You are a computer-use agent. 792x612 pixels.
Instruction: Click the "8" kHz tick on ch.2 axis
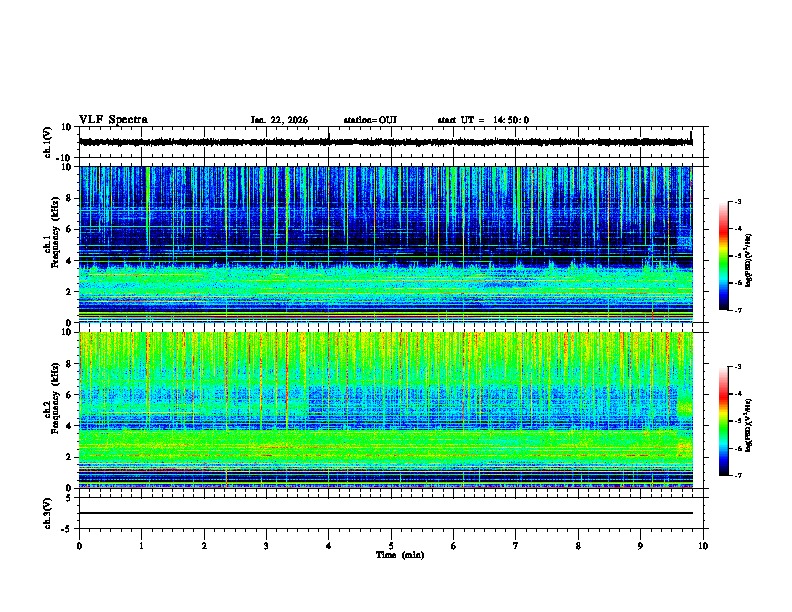tap(70, 364)
